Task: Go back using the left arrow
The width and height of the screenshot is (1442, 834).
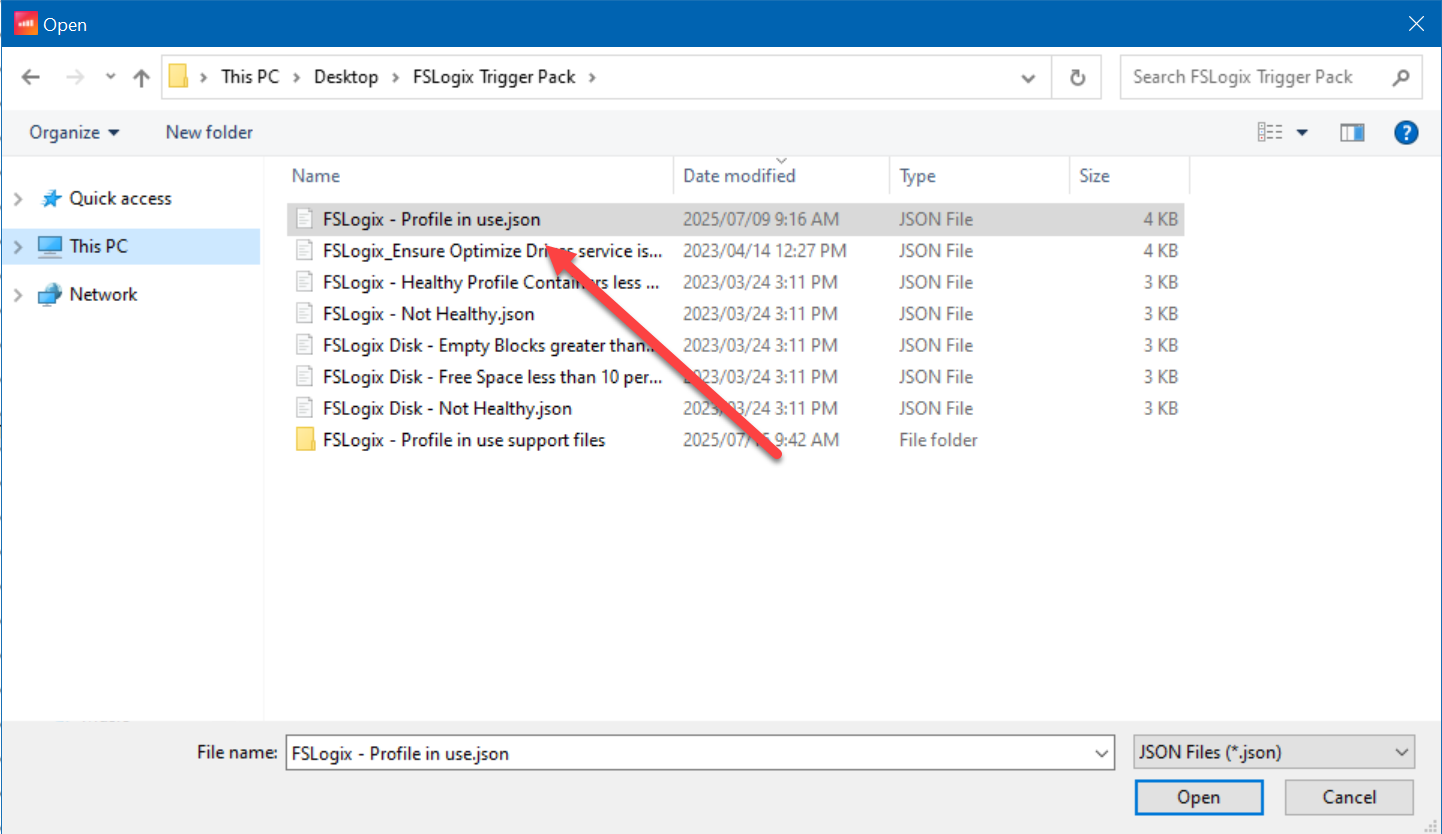Action: point(31,77)
